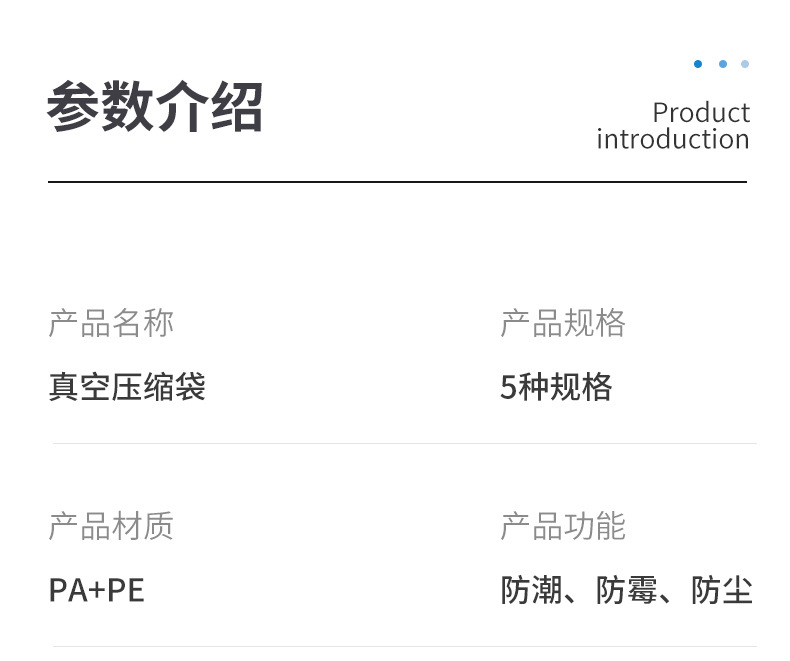790x661 pixels.
Task: Click the 参数介绍 heading
Action: (x=155, y=107)
